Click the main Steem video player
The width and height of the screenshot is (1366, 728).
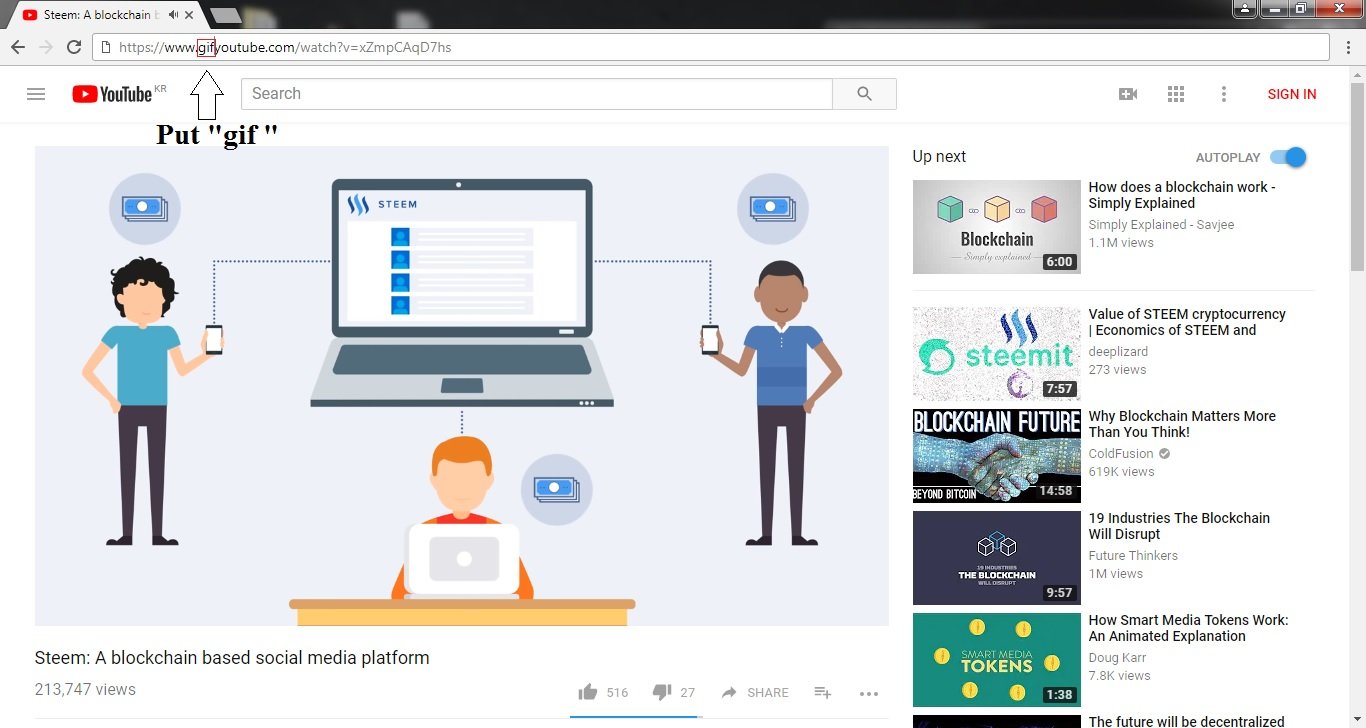[x=462, y=386]
